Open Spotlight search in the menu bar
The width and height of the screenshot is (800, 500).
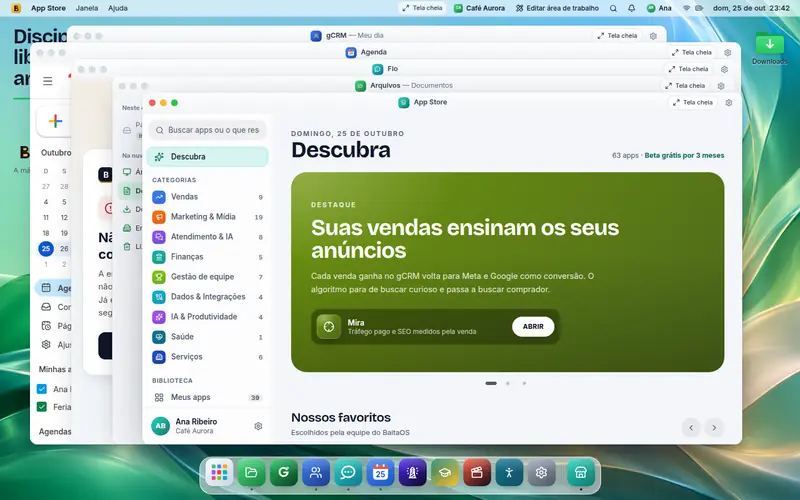tap(613, 8)
